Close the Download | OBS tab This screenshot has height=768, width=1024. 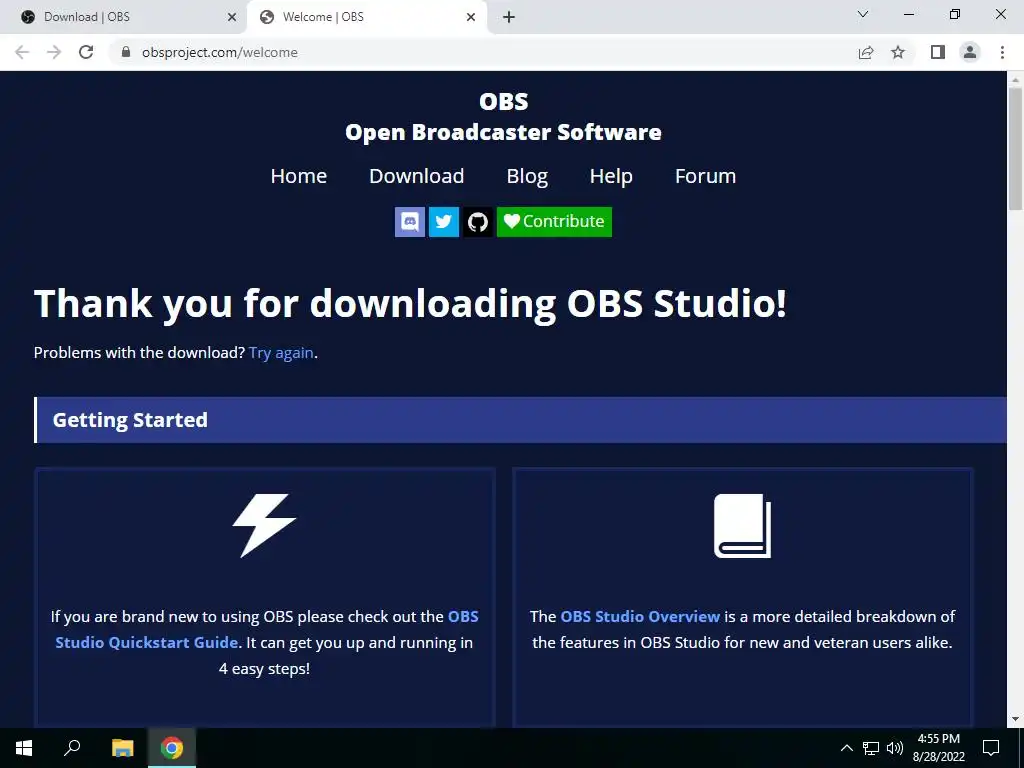pyautogui.click(x=232, y=17)
